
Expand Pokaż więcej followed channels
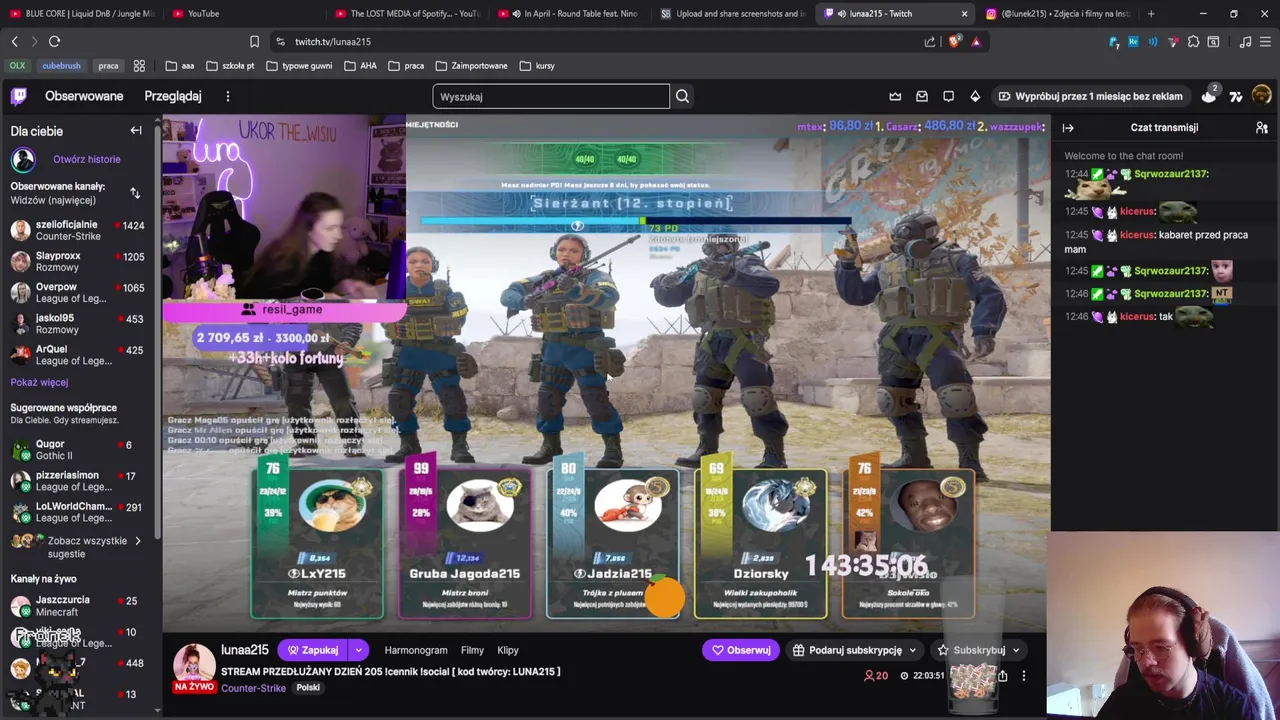click(39, 382)
